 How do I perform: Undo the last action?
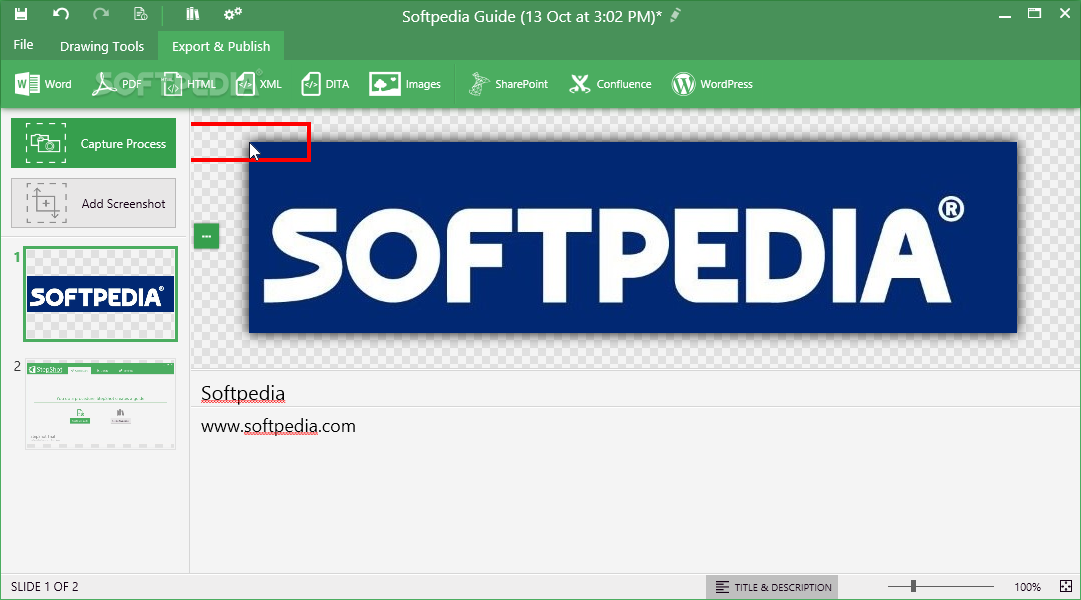pyautogui.click(x=61, y=14)
